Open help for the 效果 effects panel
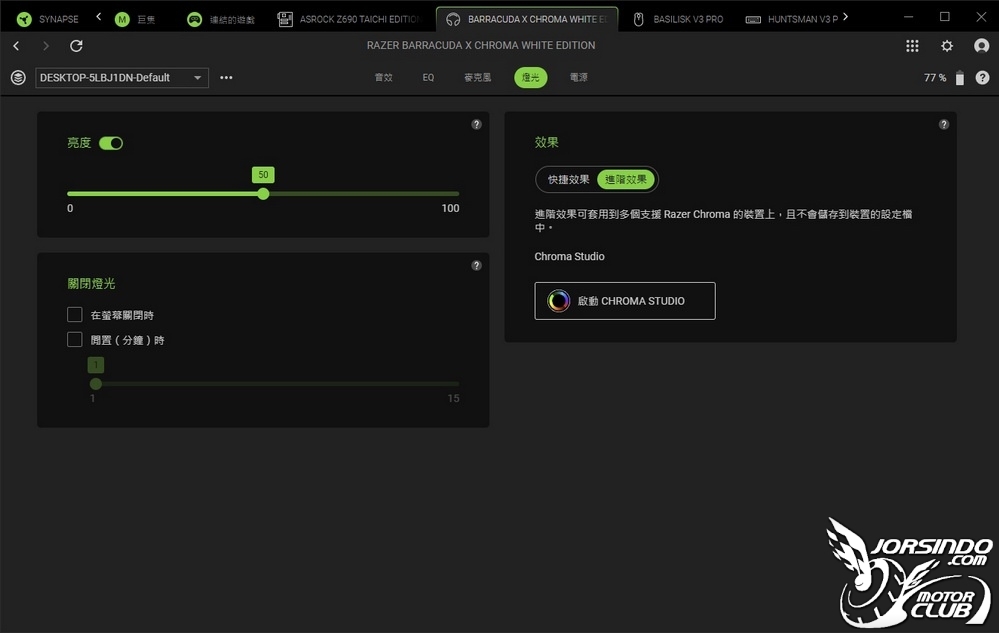The width and height of the screenshot is (999, 633). 944,124
